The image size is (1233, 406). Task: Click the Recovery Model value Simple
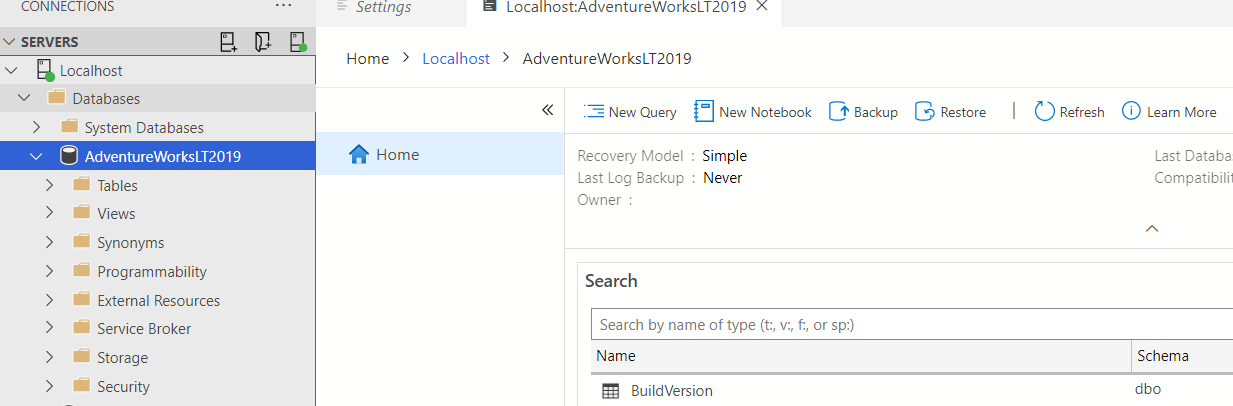(x=725, y=156)
